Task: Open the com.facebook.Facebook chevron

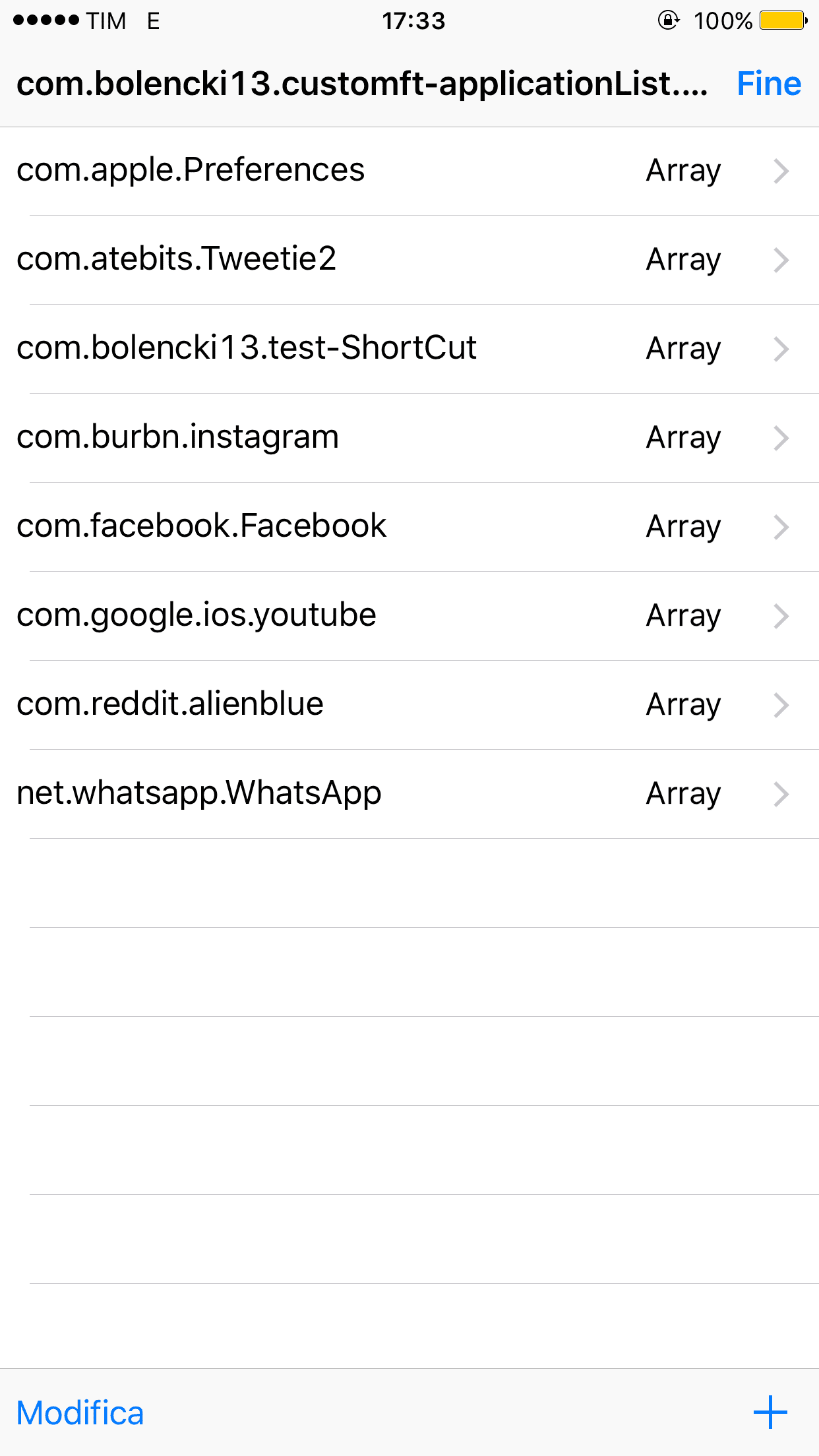Action: [781, 527]
